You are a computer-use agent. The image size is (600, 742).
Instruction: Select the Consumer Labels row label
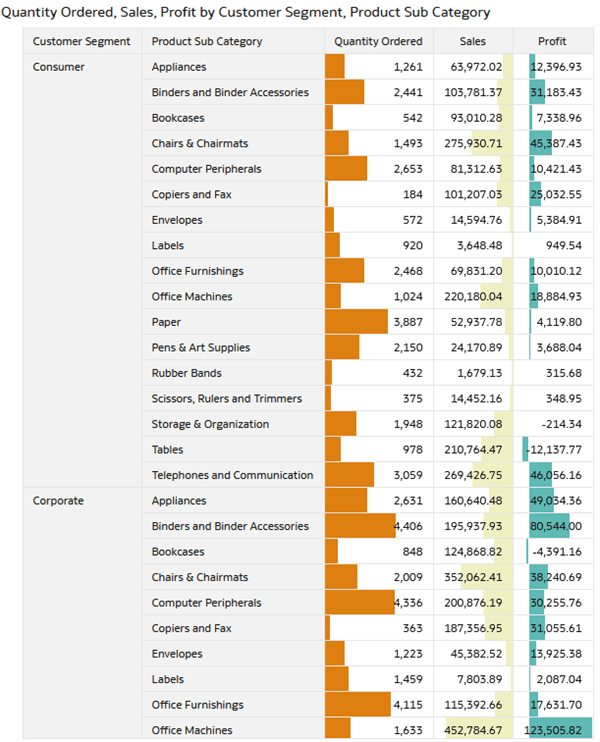168,246
